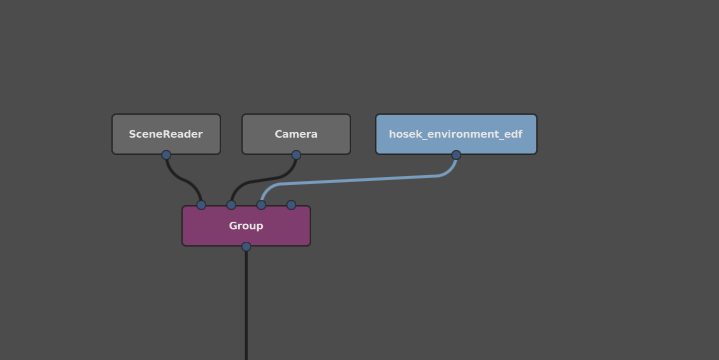Click the unconnected Group input plug
Viewport: 719px width, 360px height.
click(x=291, y=205)
